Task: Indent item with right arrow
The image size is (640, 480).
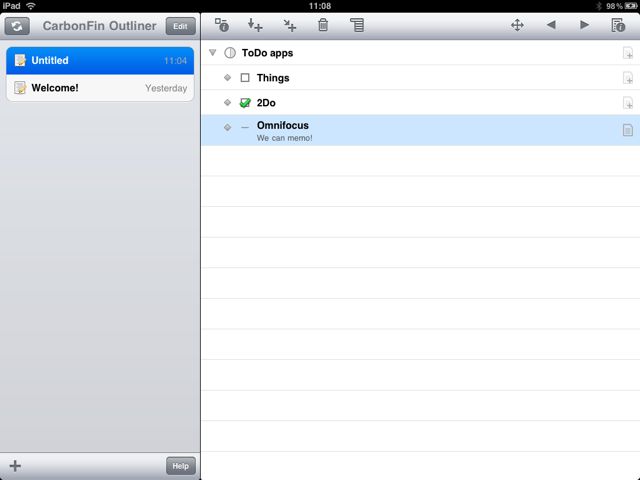Action: pyautogui.click(x=584, y=25)
